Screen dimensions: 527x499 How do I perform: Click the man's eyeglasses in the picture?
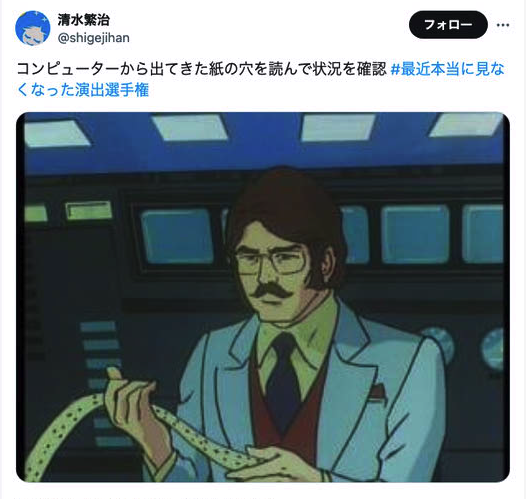pos(272,262)
